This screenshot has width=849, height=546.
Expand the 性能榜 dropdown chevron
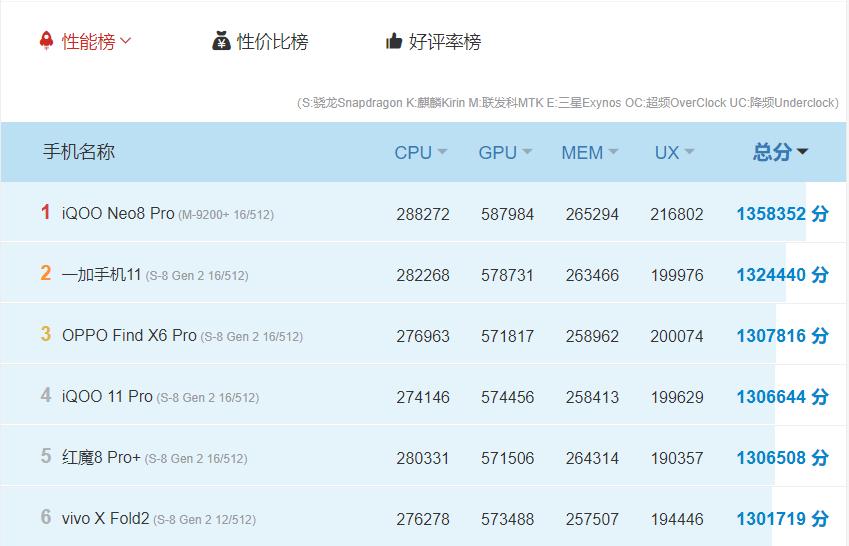tap(126, 40)
